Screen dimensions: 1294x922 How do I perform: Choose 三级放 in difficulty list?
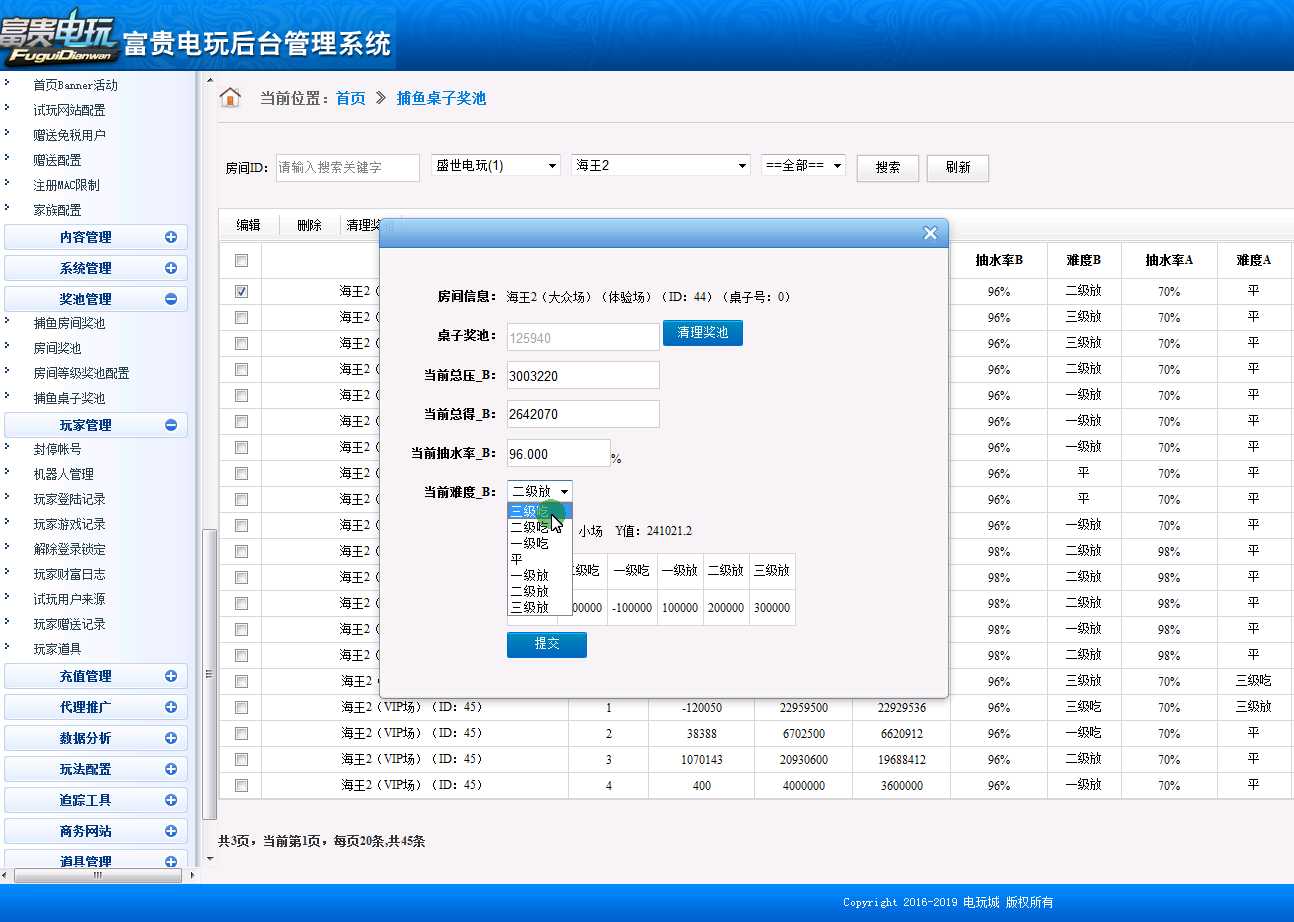pyautogui.click(x=540, y=607)
